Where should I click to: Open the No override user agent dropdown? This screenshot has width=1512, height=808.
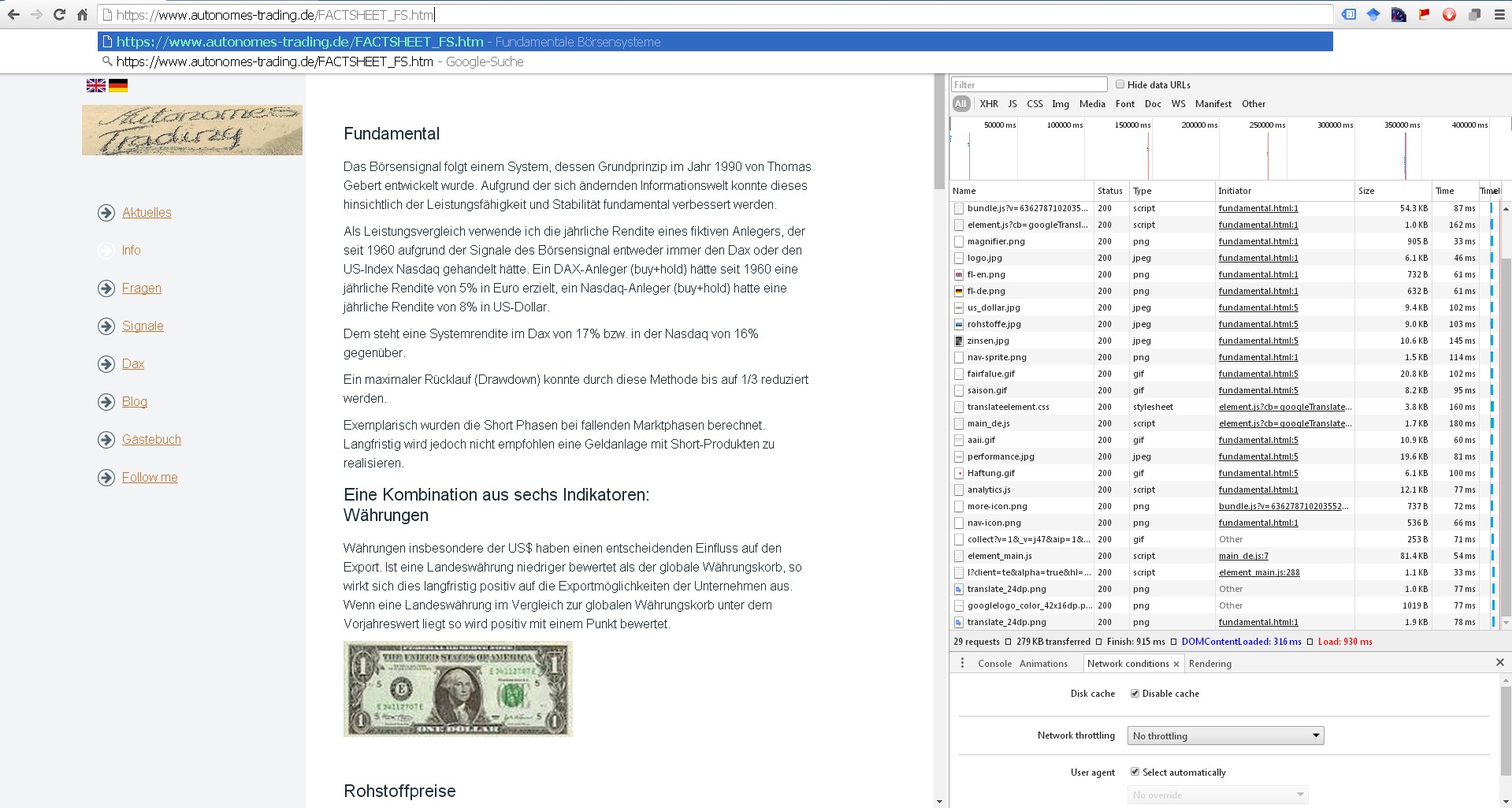coord(1218,795)
